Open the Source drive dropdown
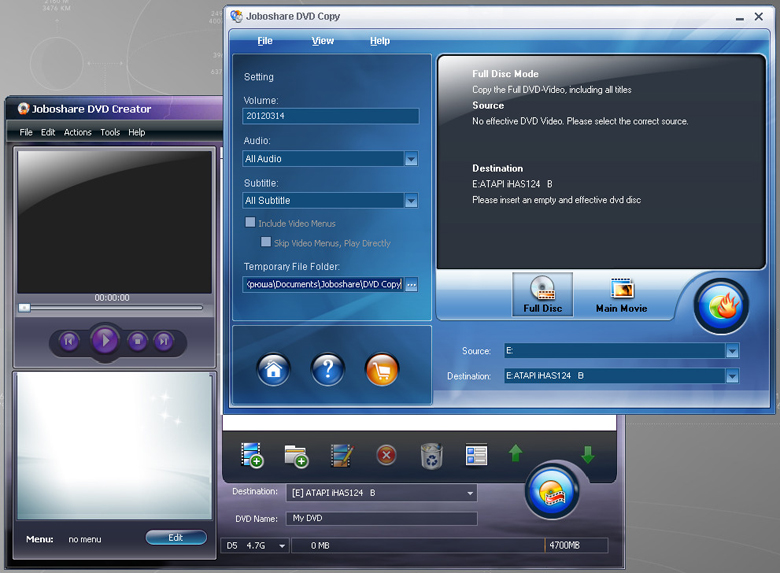This screenshot has height=573, width=780. [x=732, y=351]
